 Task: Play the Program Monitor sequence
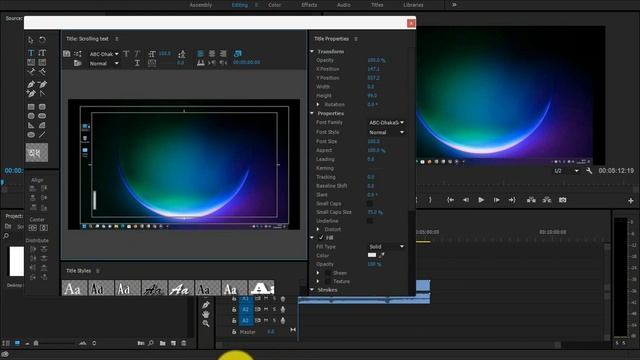click(481, 200)
